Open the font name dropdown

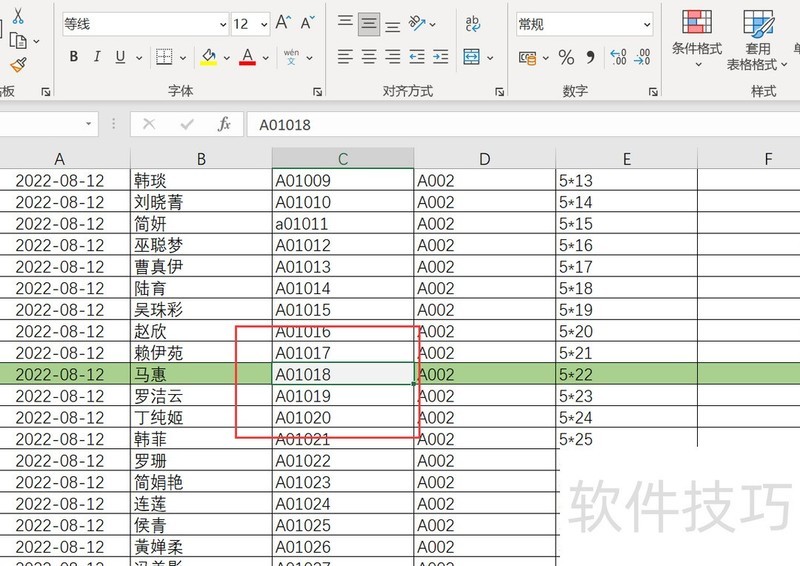(222, 24)
